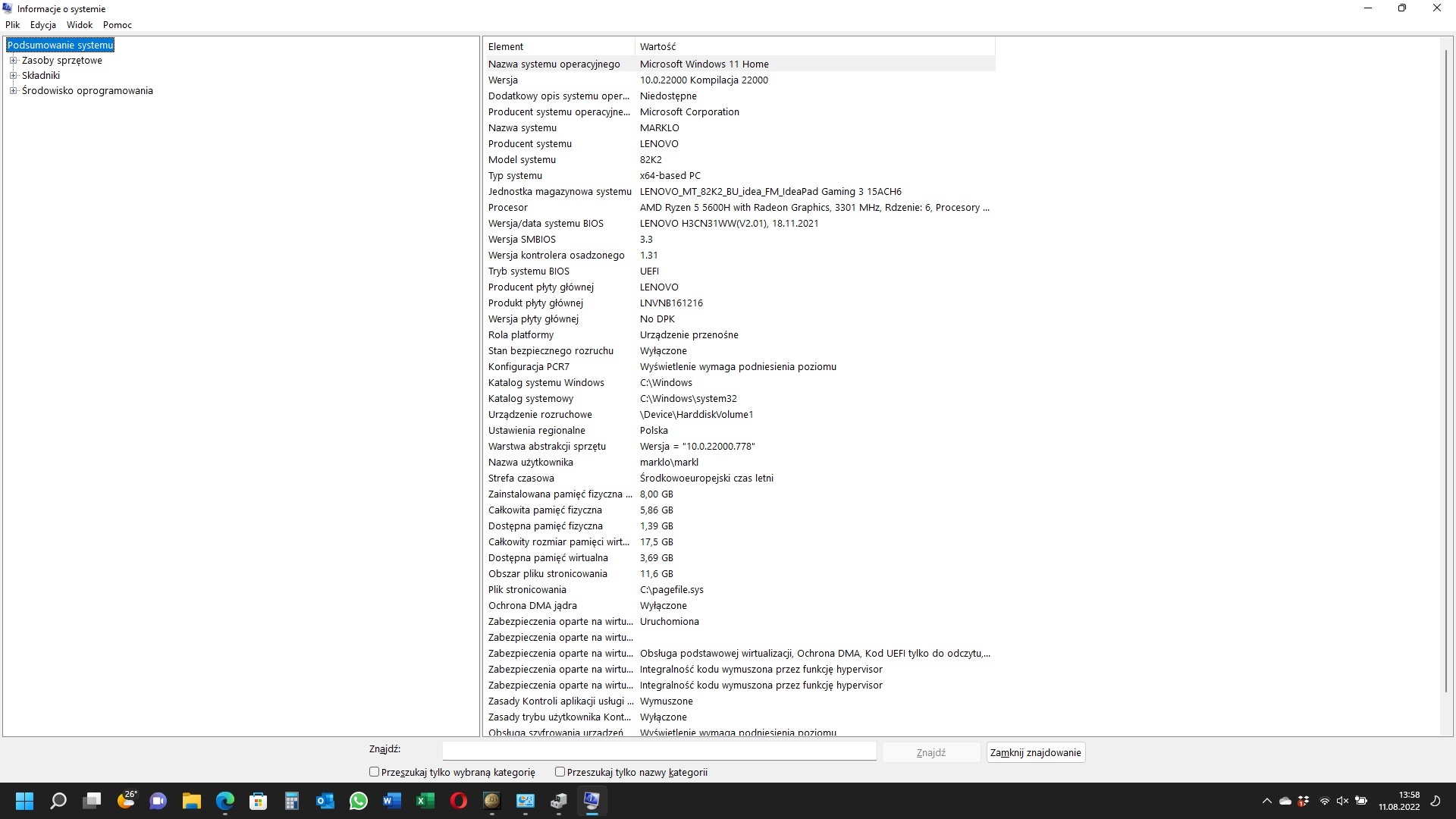Click the 'LENOVO H3CN31WW(V2.01), 18.11.2021' value
Screen dimensions: 1456x819
pyautogui.click(x=729, y=224)
